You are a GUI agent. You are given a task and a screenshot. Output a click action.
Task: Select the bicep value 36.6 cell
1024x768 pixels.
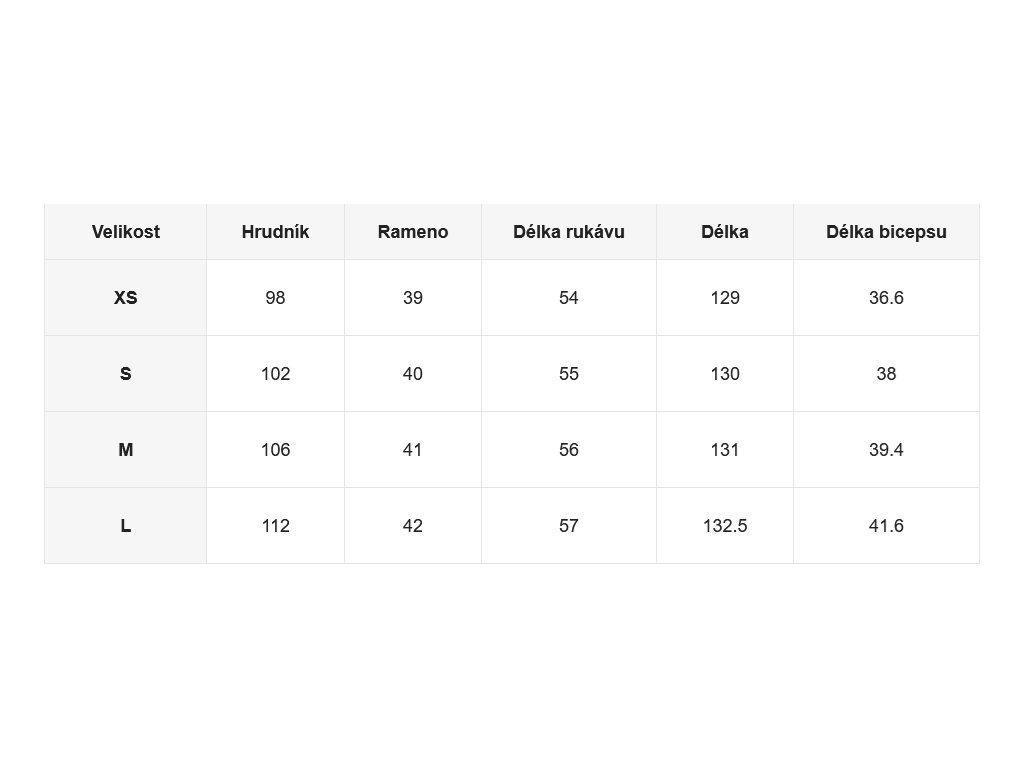click(886, 298)
